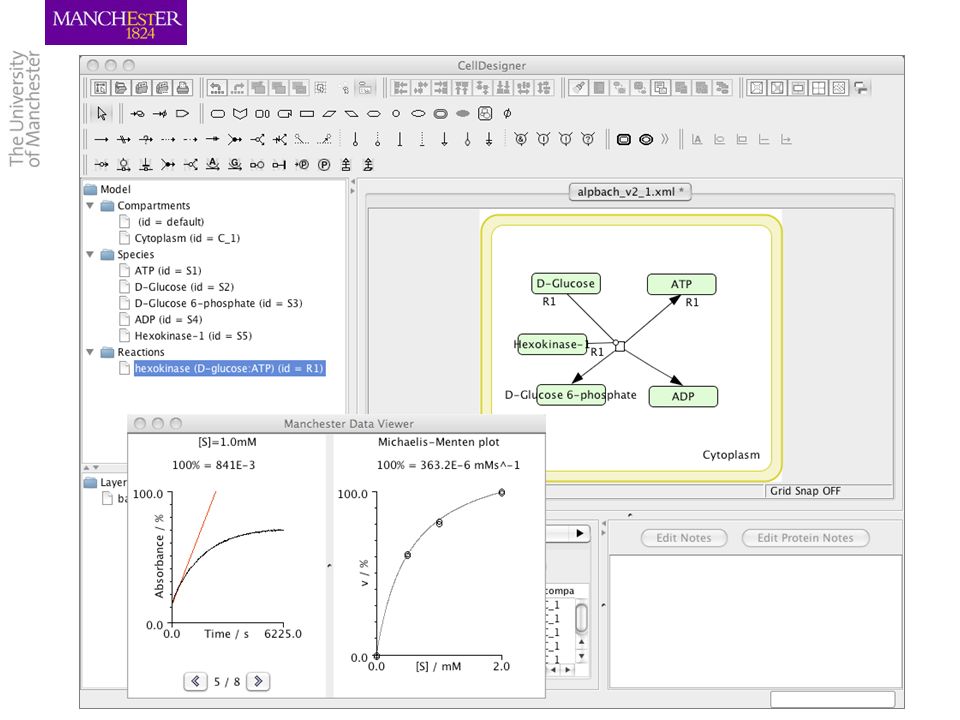The image size is (960, 720).
Task: Select Cytoplasm (id = C_1) compartment
Action: 187,238
